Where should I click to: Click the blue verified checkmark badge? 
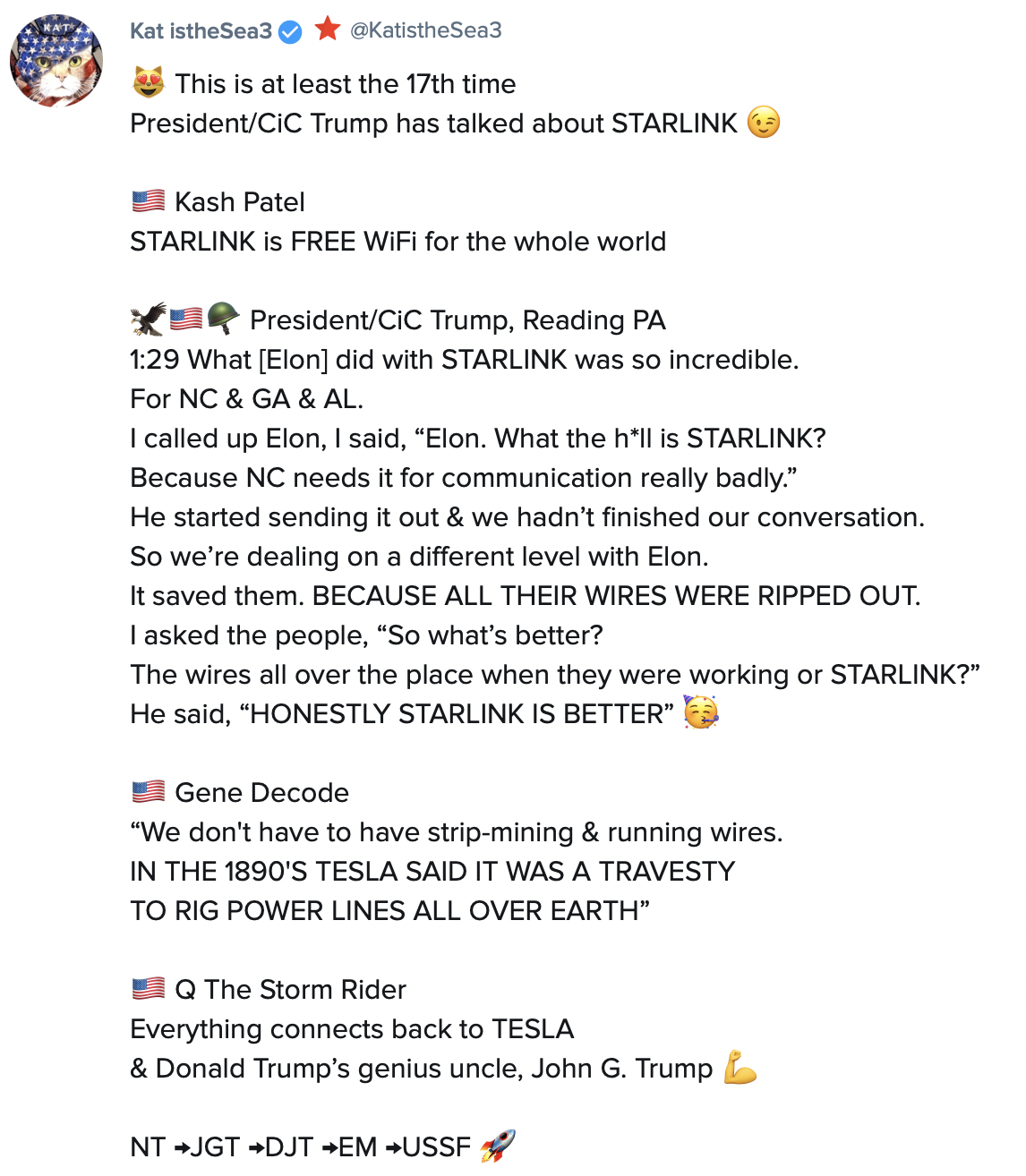pyautogui.click(x=290, y=32)
